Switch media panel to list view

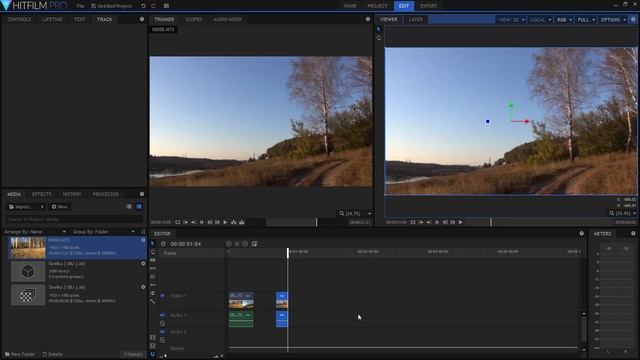point(129,207)
